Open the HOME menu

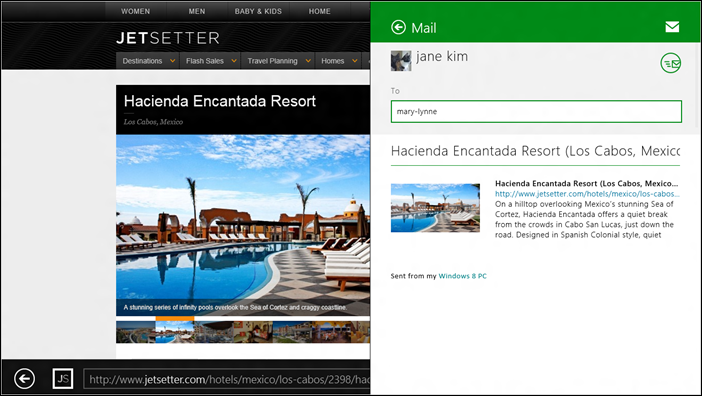coord(319,11)
